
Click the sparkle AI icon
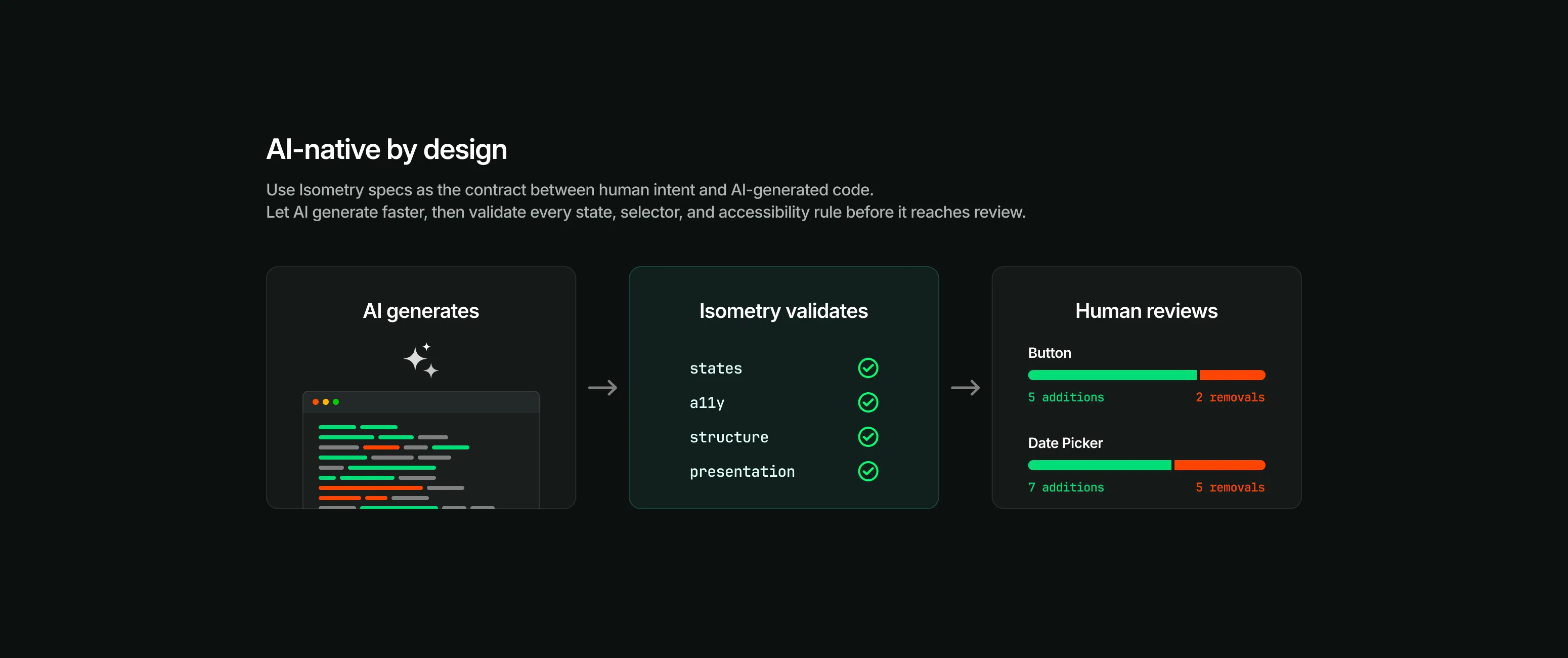pos(421,360)
